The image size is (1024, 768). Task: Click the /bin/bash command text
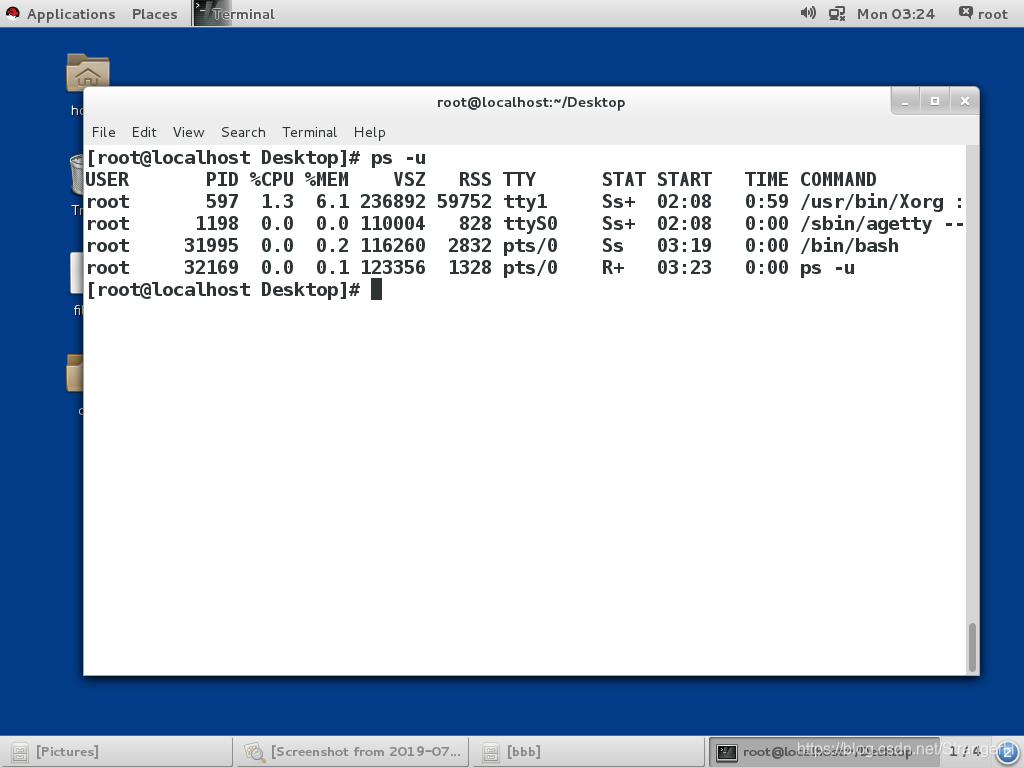(x=850, y=246)
